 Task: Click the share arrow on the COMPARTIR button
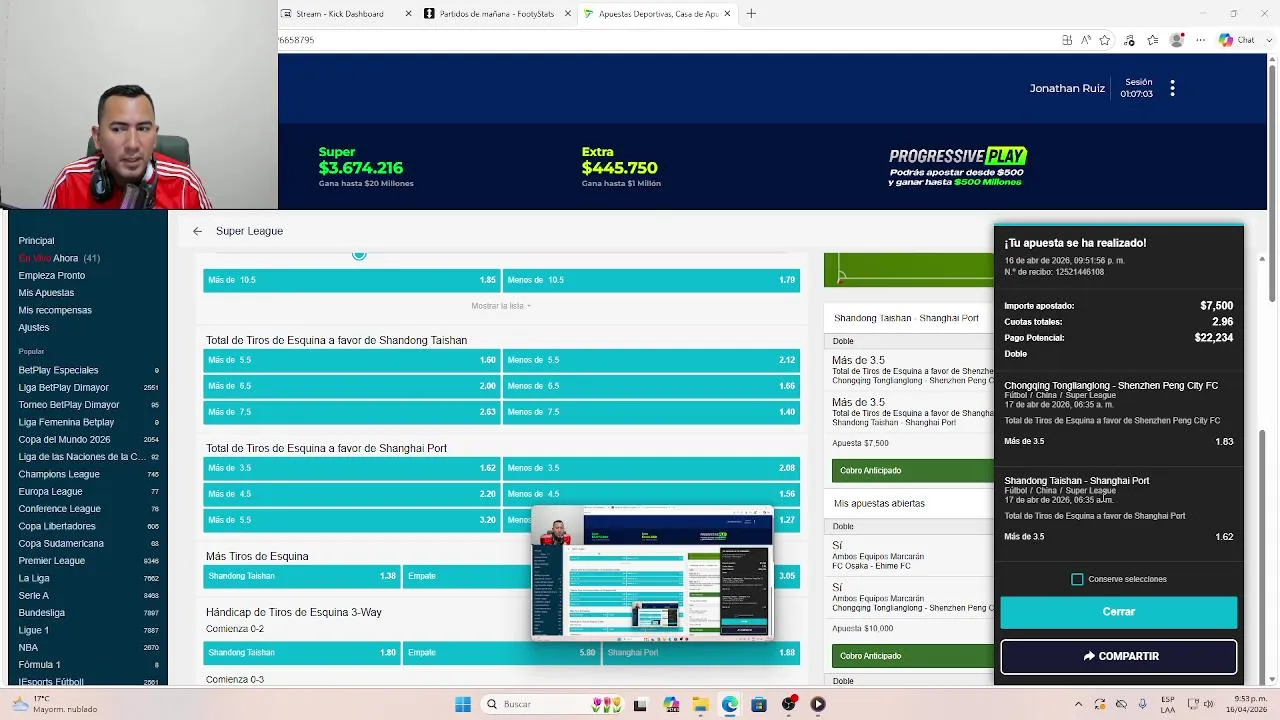click(1089, 656)
